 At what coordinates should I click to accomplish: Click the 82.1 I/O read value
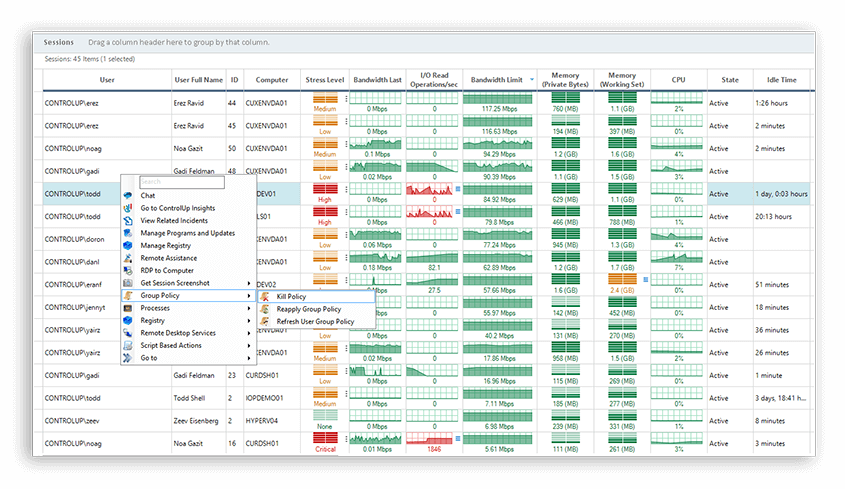pyautogui.click(x=434, y=267)
